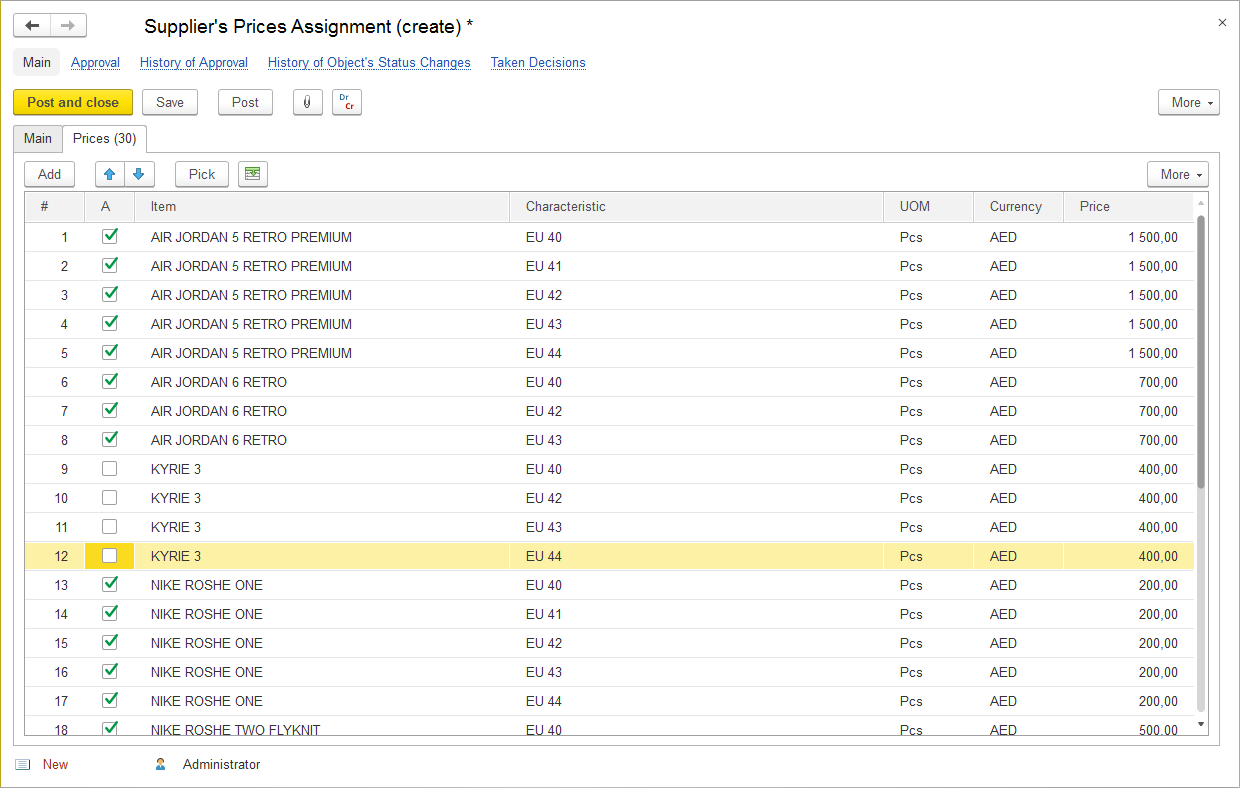The height and width of the screenshot is (788, 1240).
Task: Toggle checkbox for NIKE ROSHE ONE EU 41
Action: [110, 614]
